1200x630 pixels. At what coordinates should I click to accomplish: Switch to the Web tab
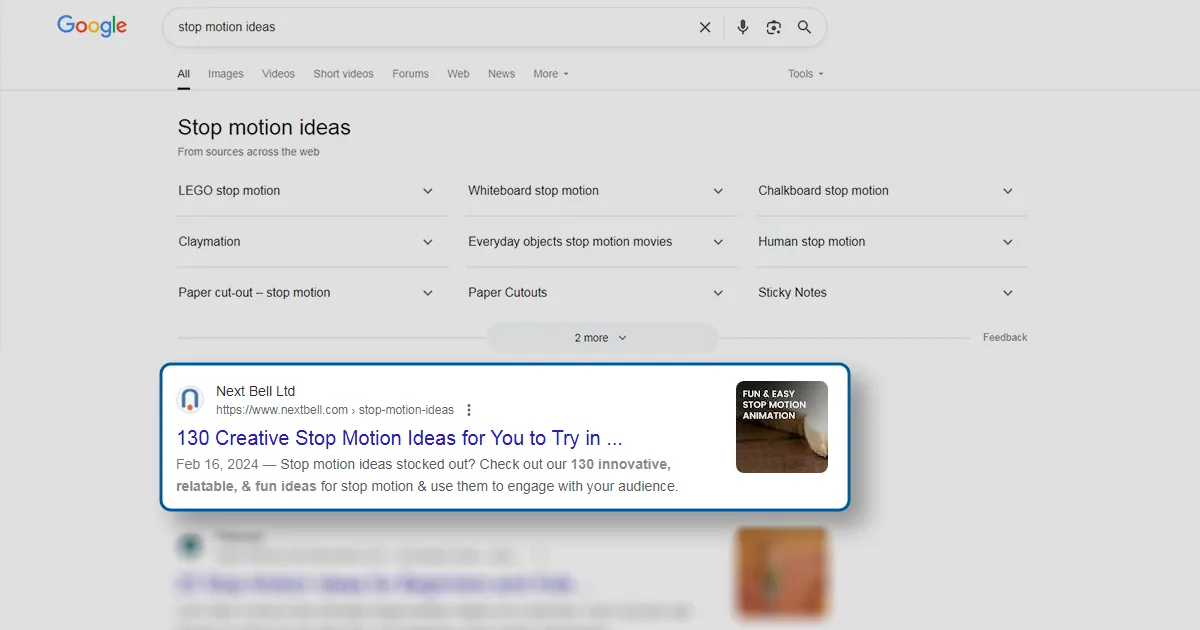click(459, 74)
